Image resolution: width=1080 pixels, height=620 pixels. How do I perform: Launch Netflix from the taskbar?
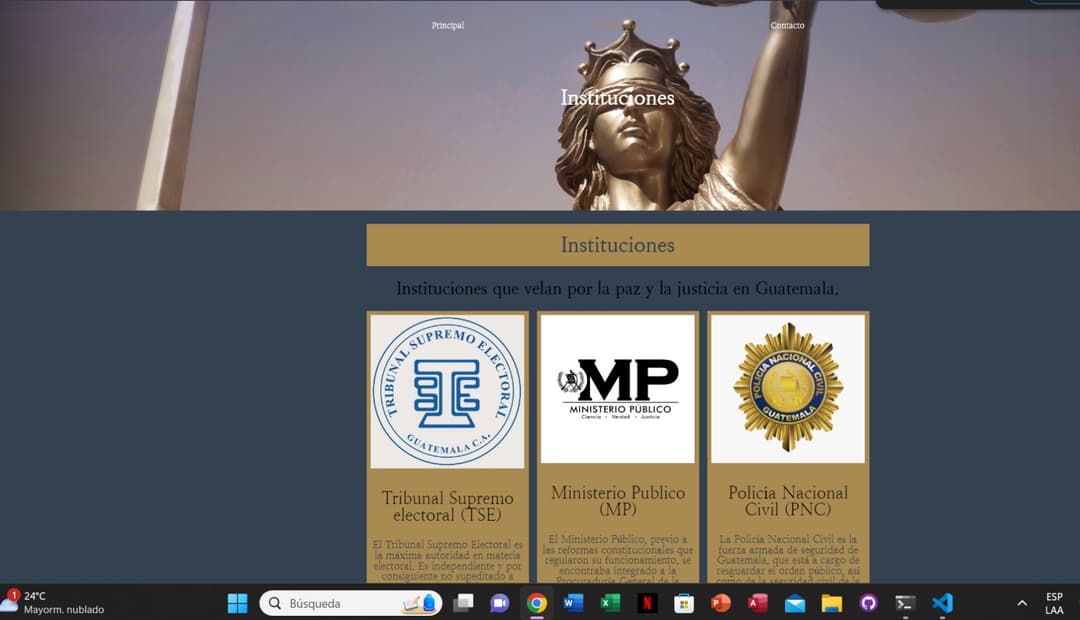[647, 603]
